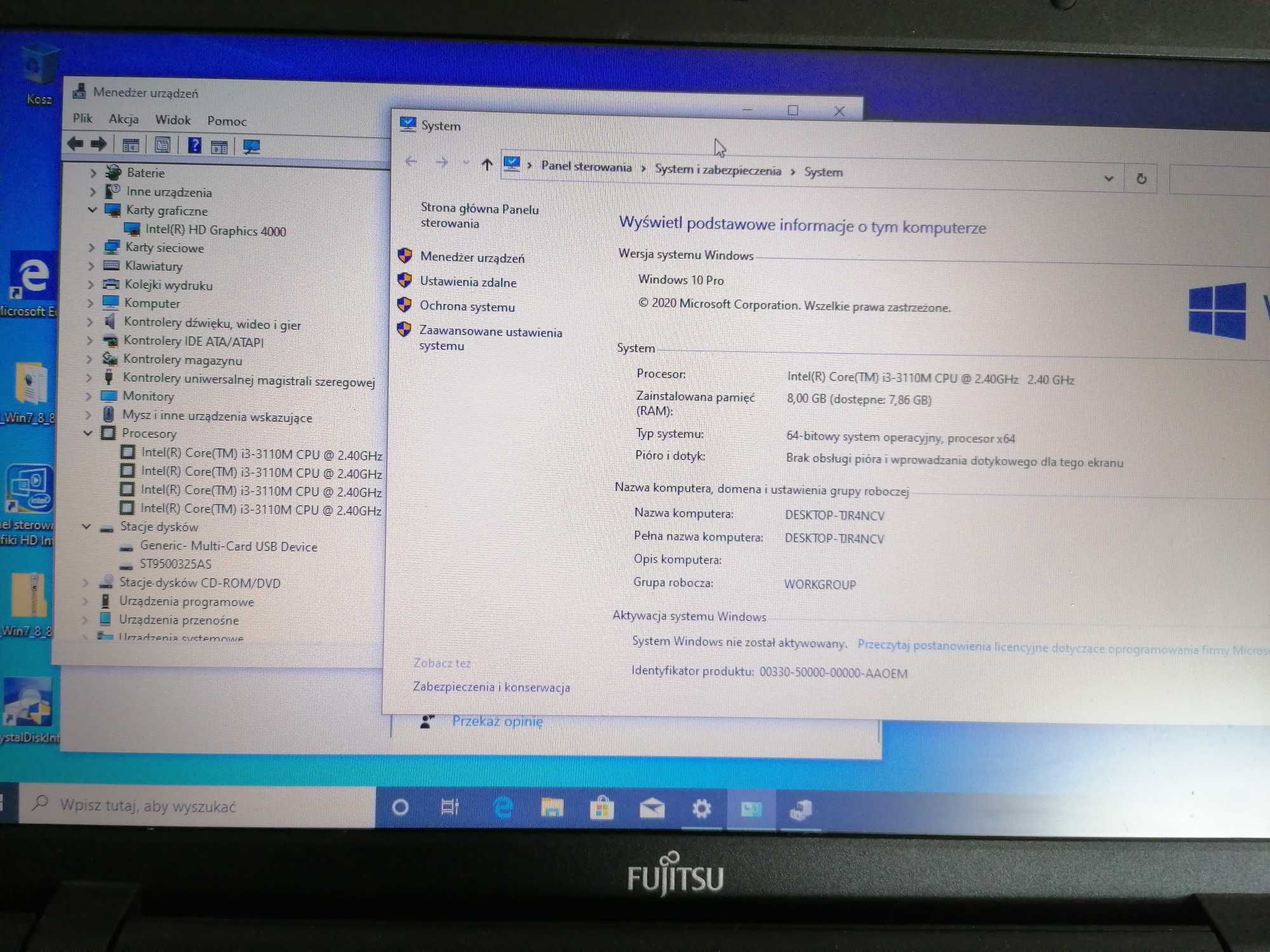Click the System control panel taskbar button

click(x=751, y=809)
